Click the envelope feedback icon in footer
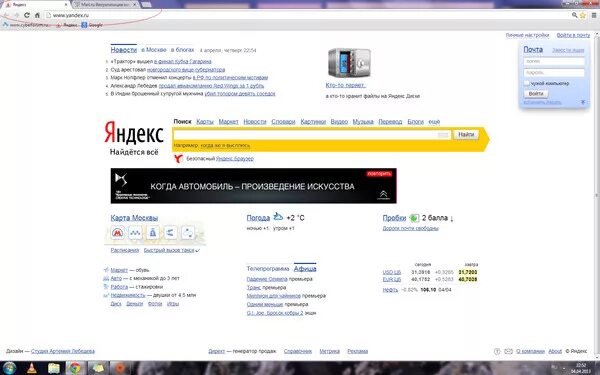 (x=508, y=351)
